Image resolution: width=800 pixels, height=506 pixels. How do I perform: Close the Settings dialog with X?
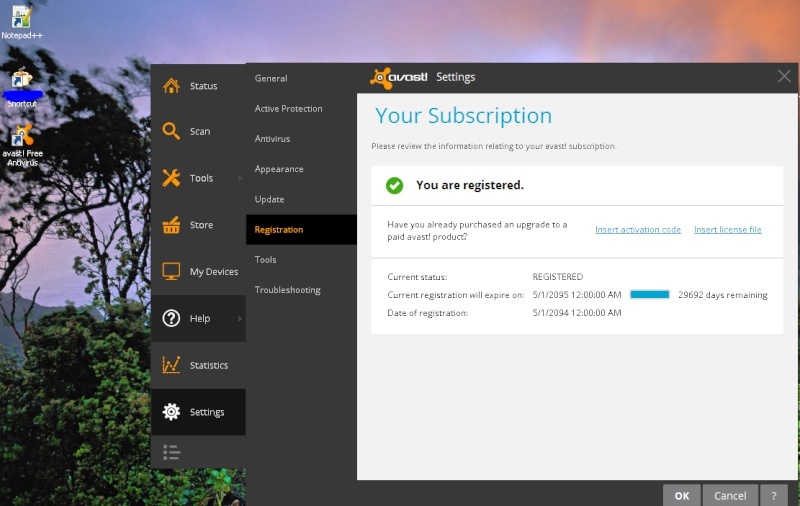point(784,77)
